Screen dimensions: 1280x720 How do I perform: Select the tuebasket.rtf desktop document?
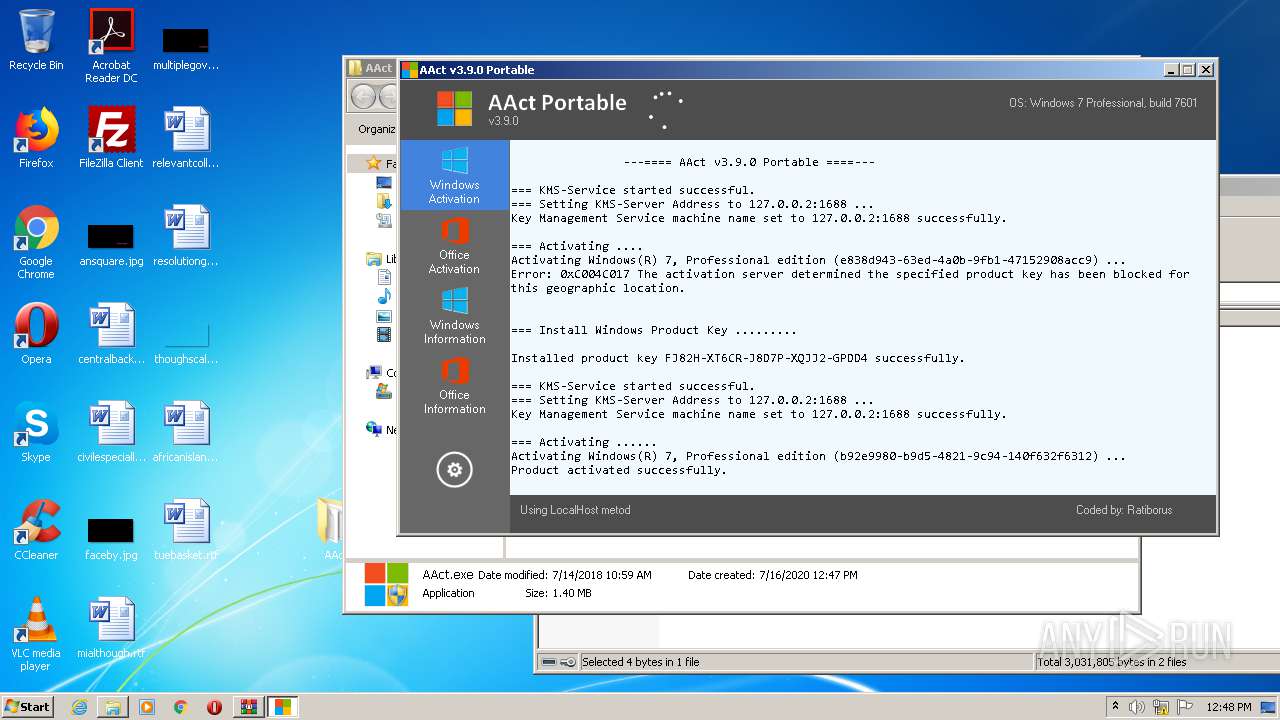coord(186,529)
